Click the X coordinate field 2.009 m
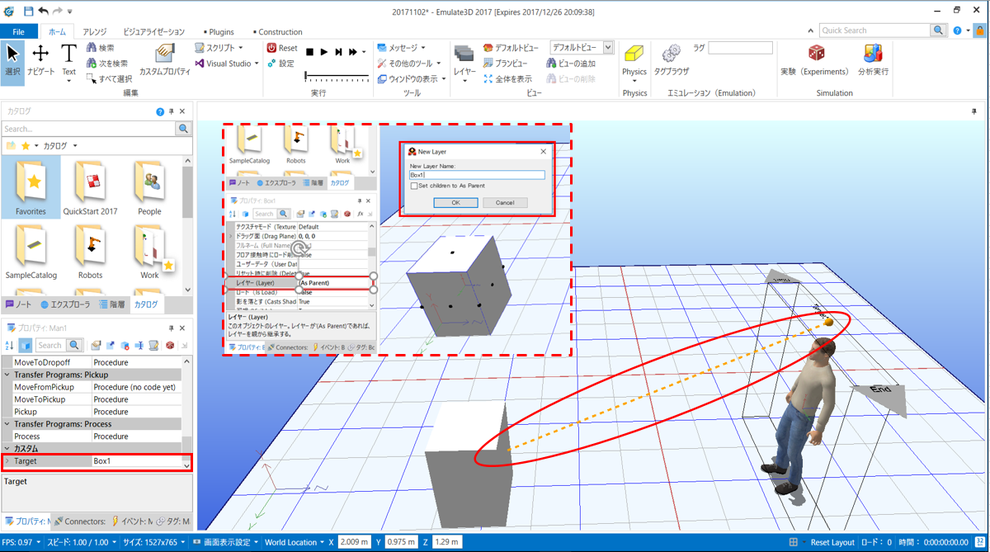 click(354, 542)
